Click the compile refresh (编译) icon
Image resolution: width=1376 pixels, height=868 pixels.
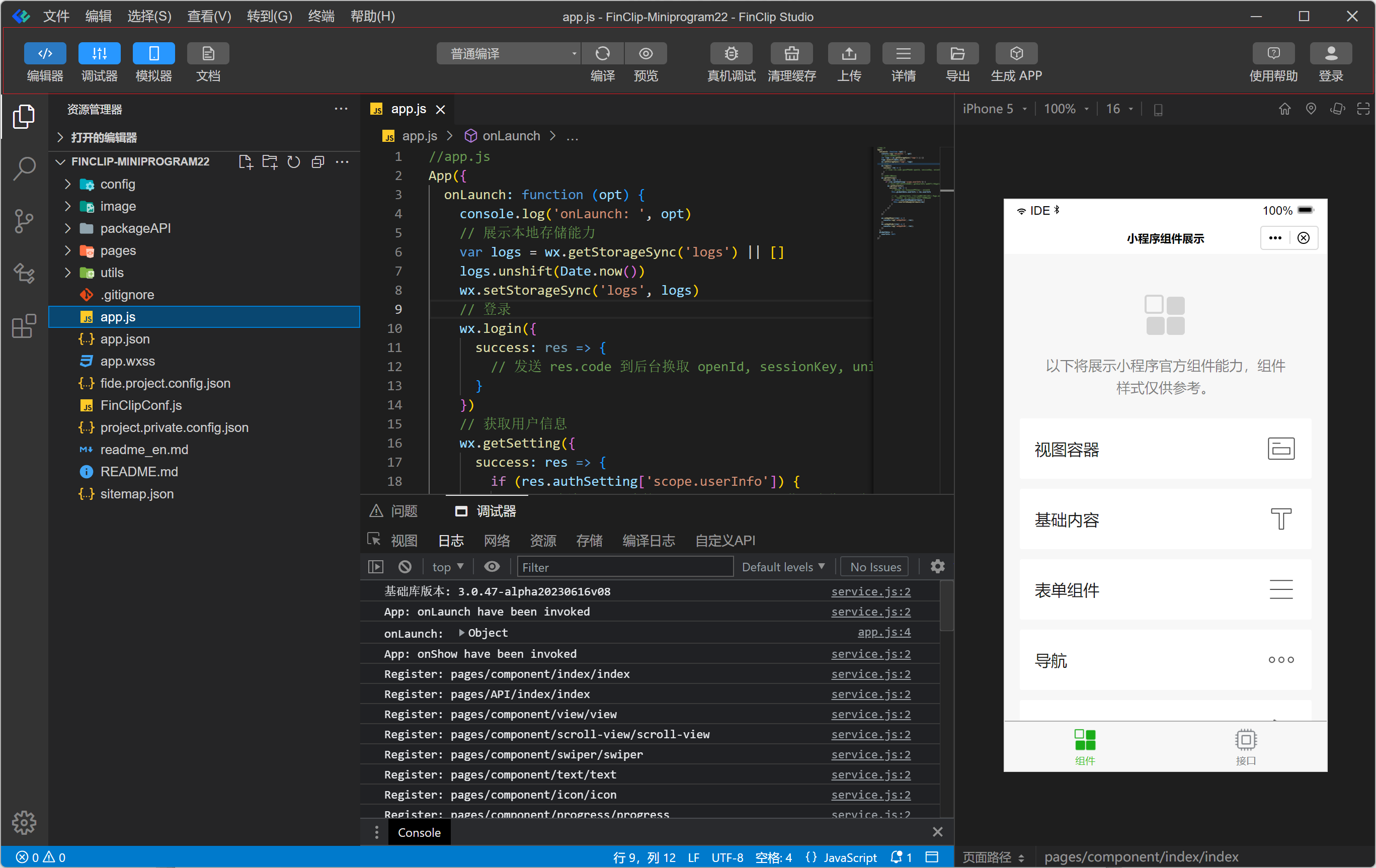(x=602, y=54)
